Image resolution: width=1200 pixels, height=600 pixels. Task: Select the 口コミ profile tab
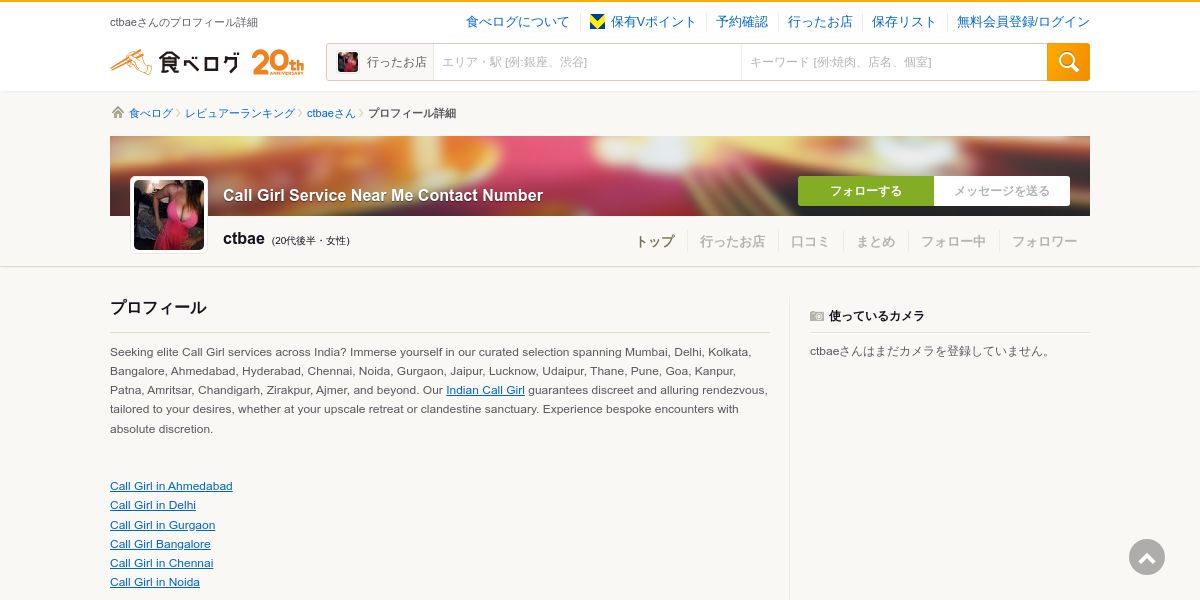[810, 241]
